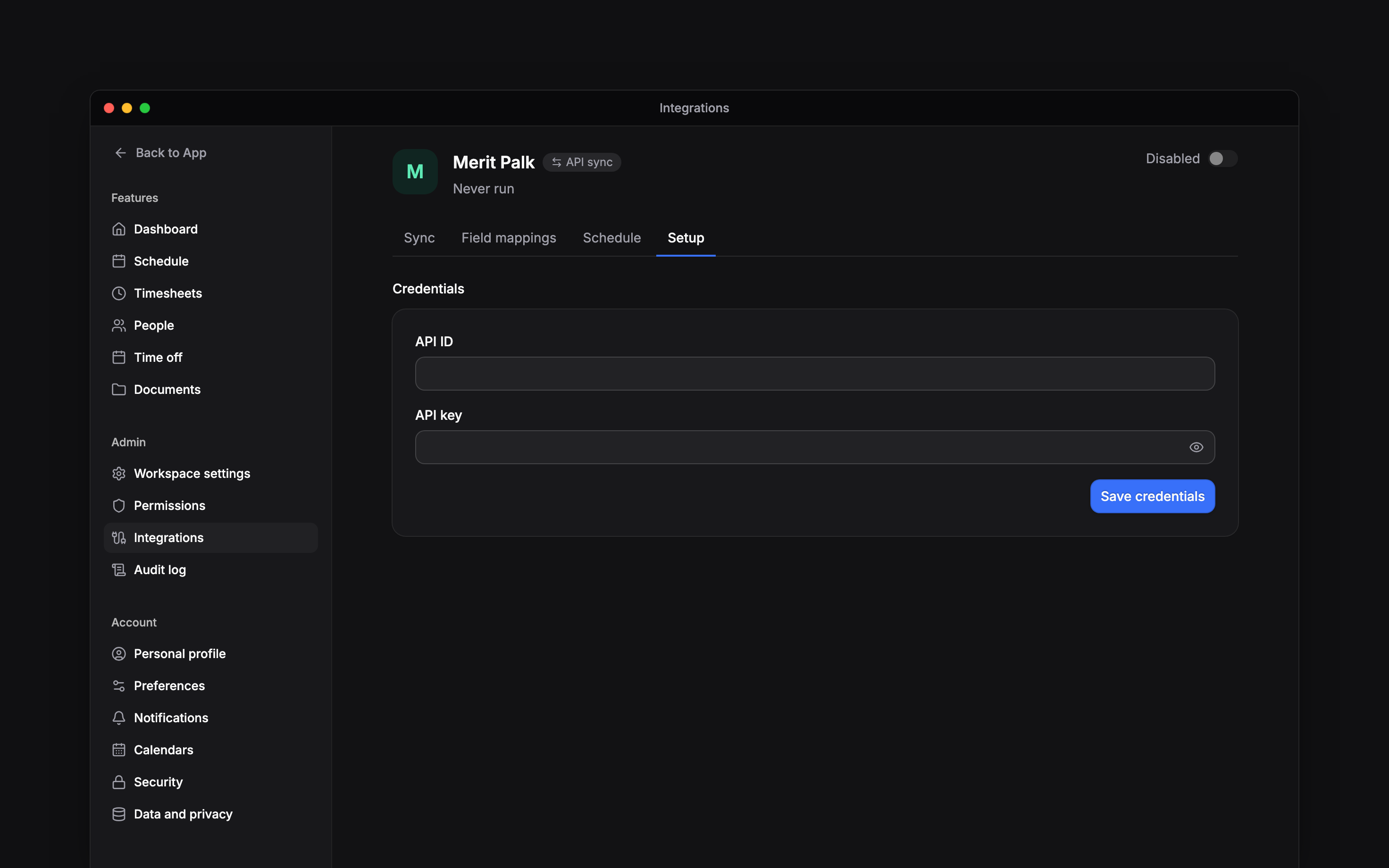Open Personal profile label
This screenshot has height=868, width=1389.
click(180, 654)
